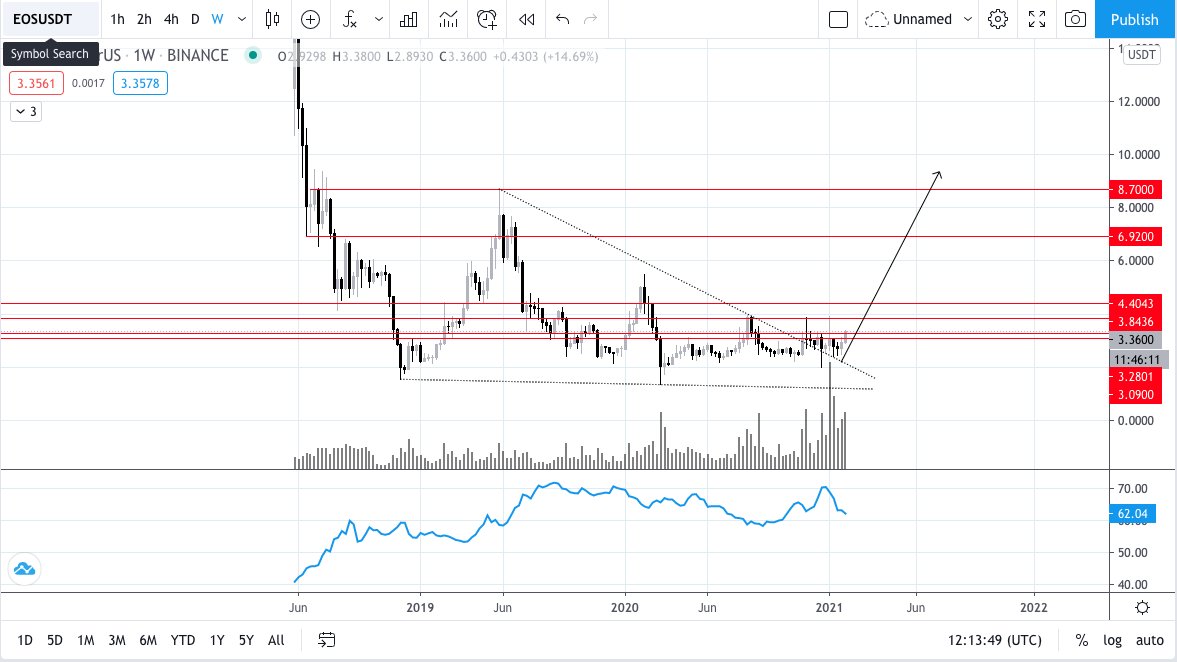1177x662 pixels.
Task: Click the strategy line-chart icon
Action: point(448,20)
